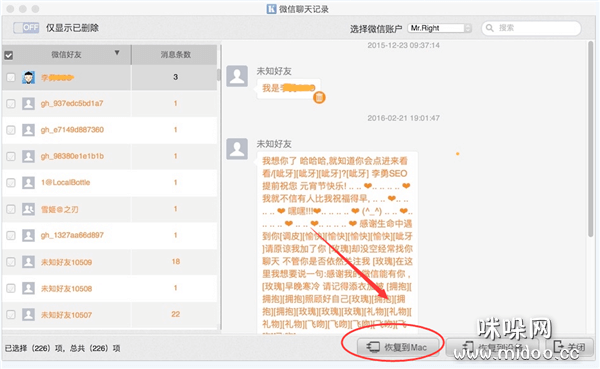Check the box for gh_937edc5bd1a7
The width and height of the screenshot is (600, 369).
click(x=11, y=103)
